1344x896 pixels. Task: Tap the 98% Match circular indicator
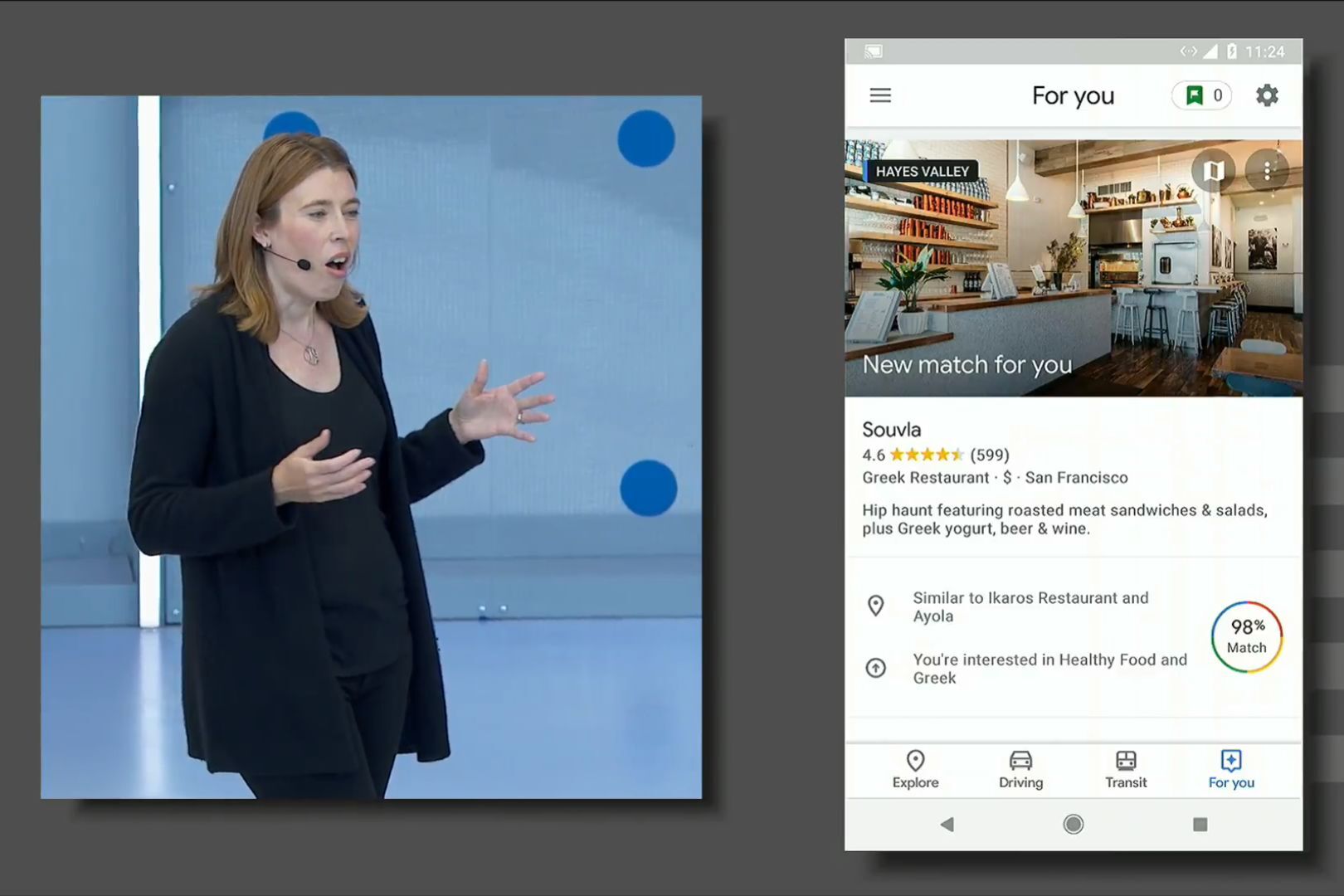1246,637
